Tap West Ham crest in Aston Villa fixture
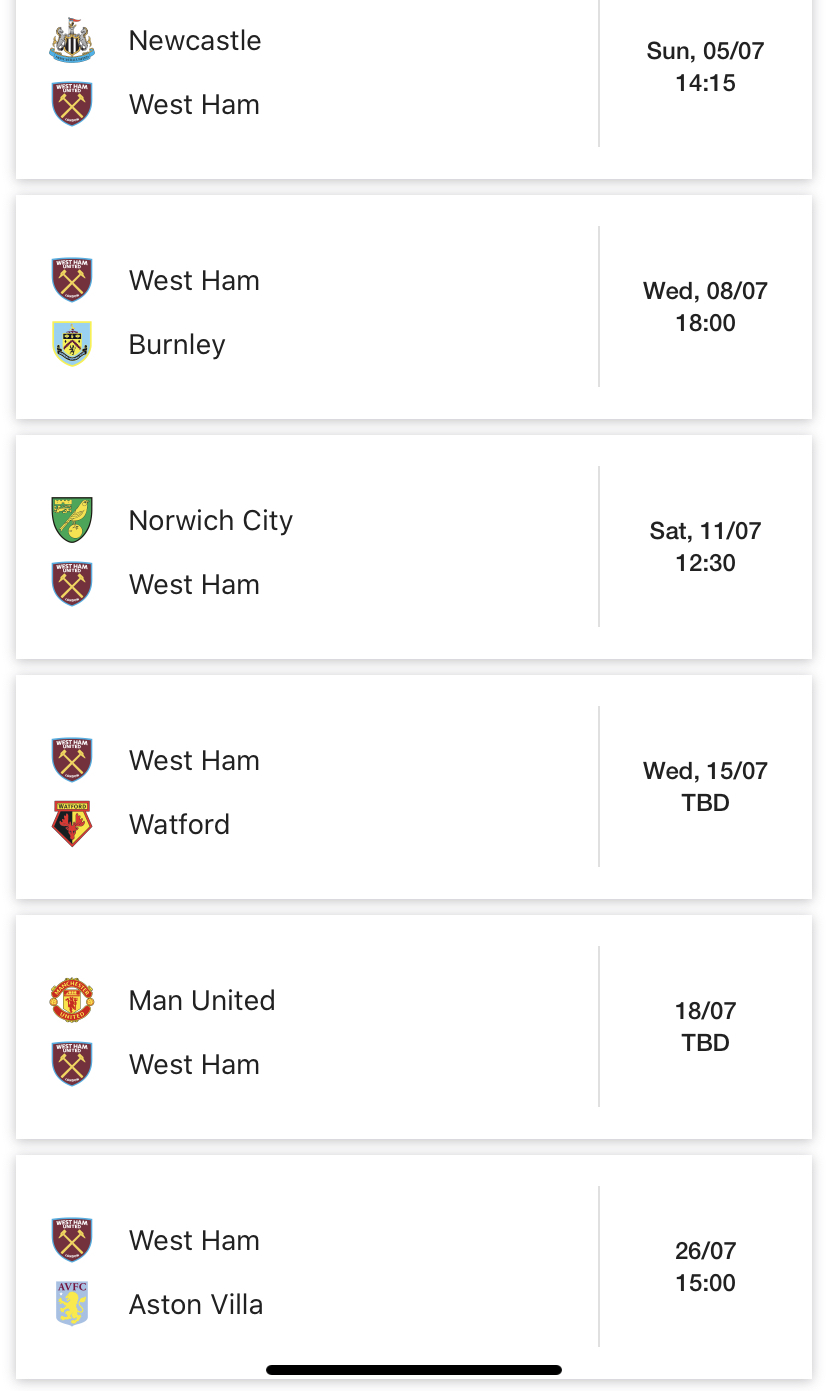The width and height of the screenshot is (828, 1391). 72,1240
